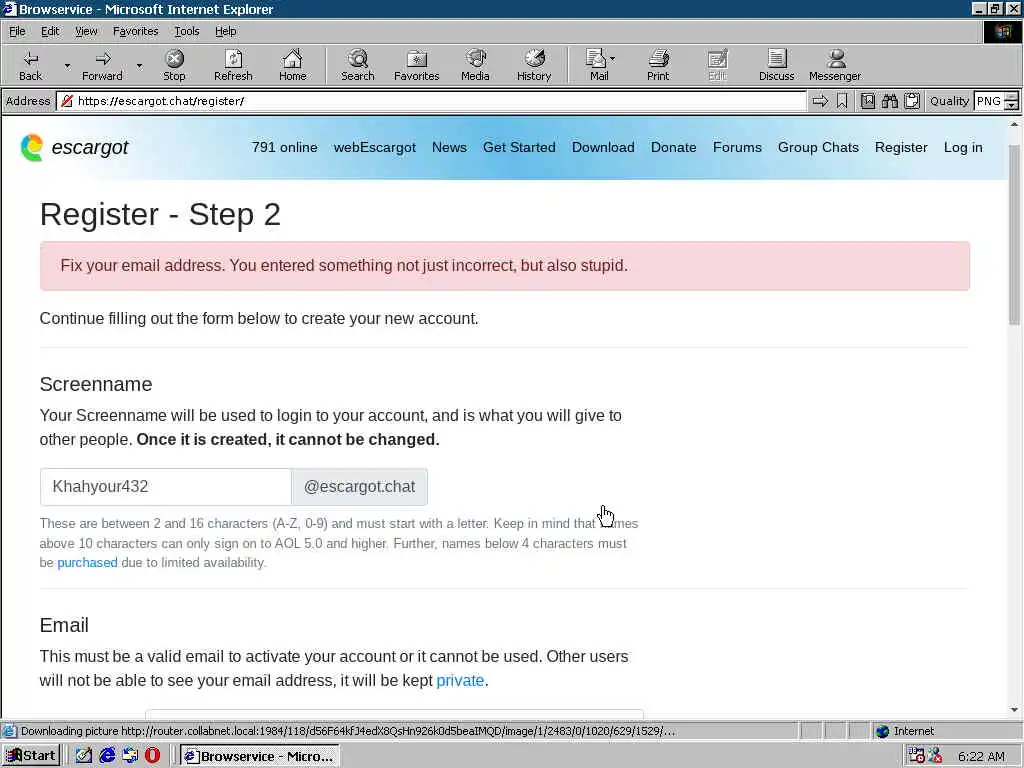Launch Opera from the quick launch bar

click(x=152, y=756)
